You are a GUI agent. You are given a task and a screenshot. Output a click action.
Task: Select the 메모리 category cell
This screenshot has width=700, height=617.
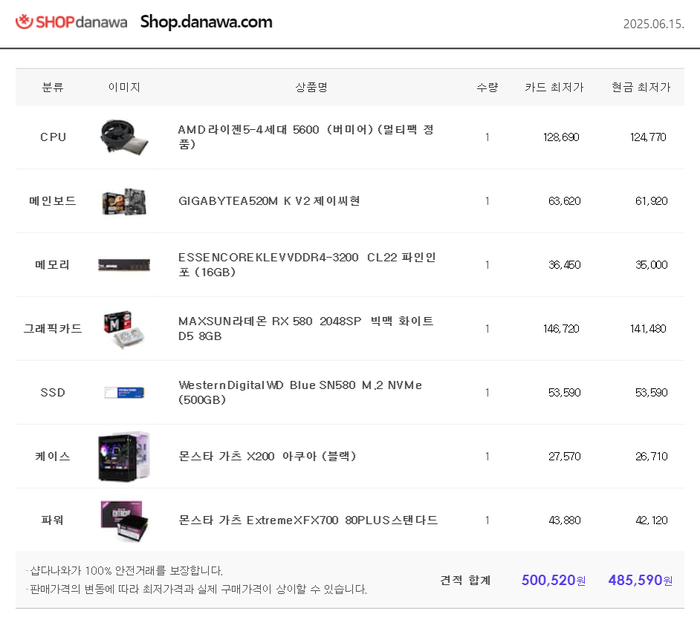tap(53, 265)
